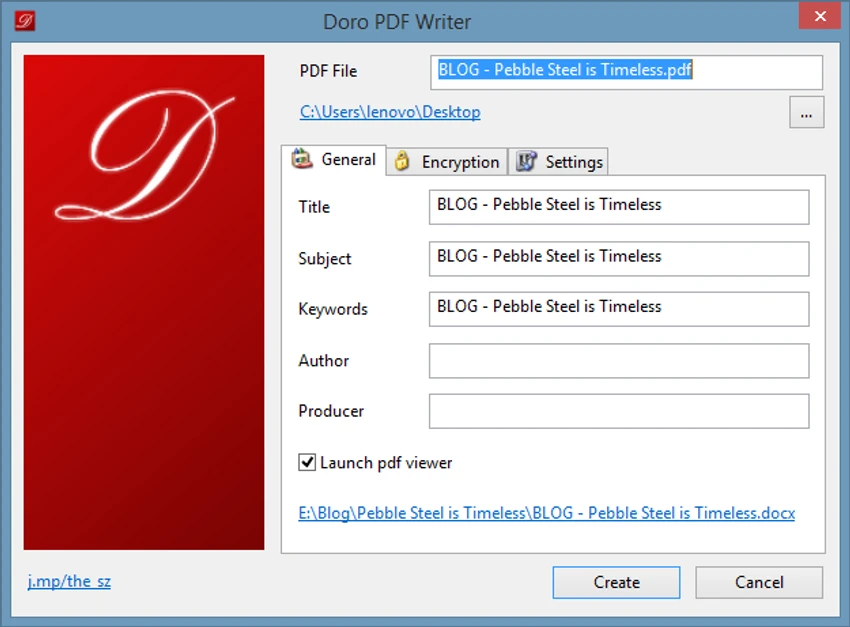The image size is (850, 627).
Task: Focus the Keywords input field
Action: click(619, 309)
